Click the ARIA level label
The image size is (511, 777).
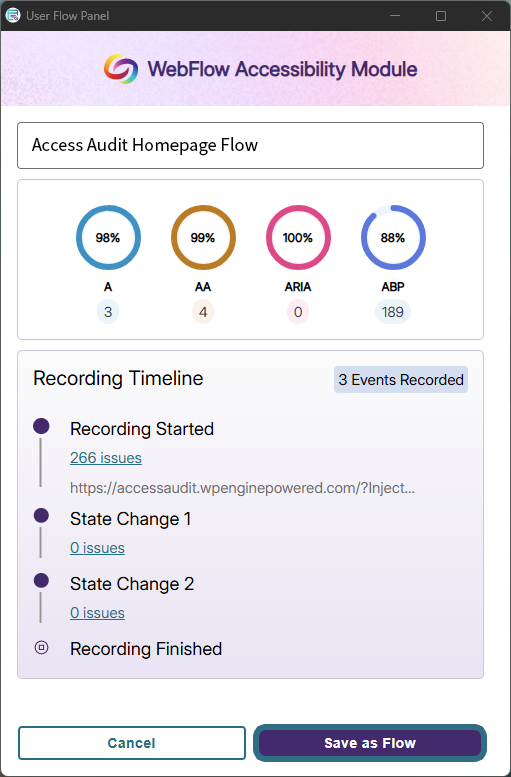298,287
